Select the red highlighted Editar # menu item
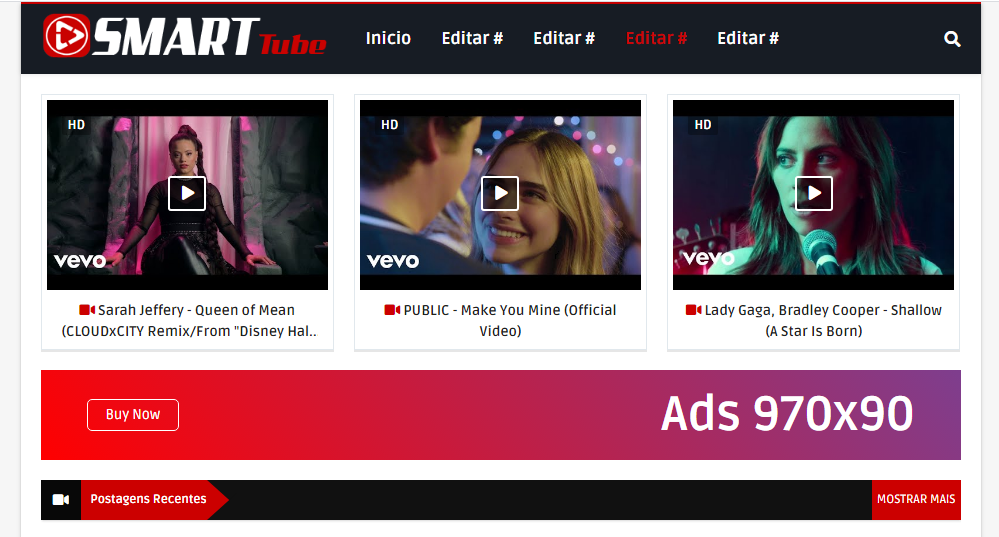This screenshot has width=999, height=537. pos(656,38)
